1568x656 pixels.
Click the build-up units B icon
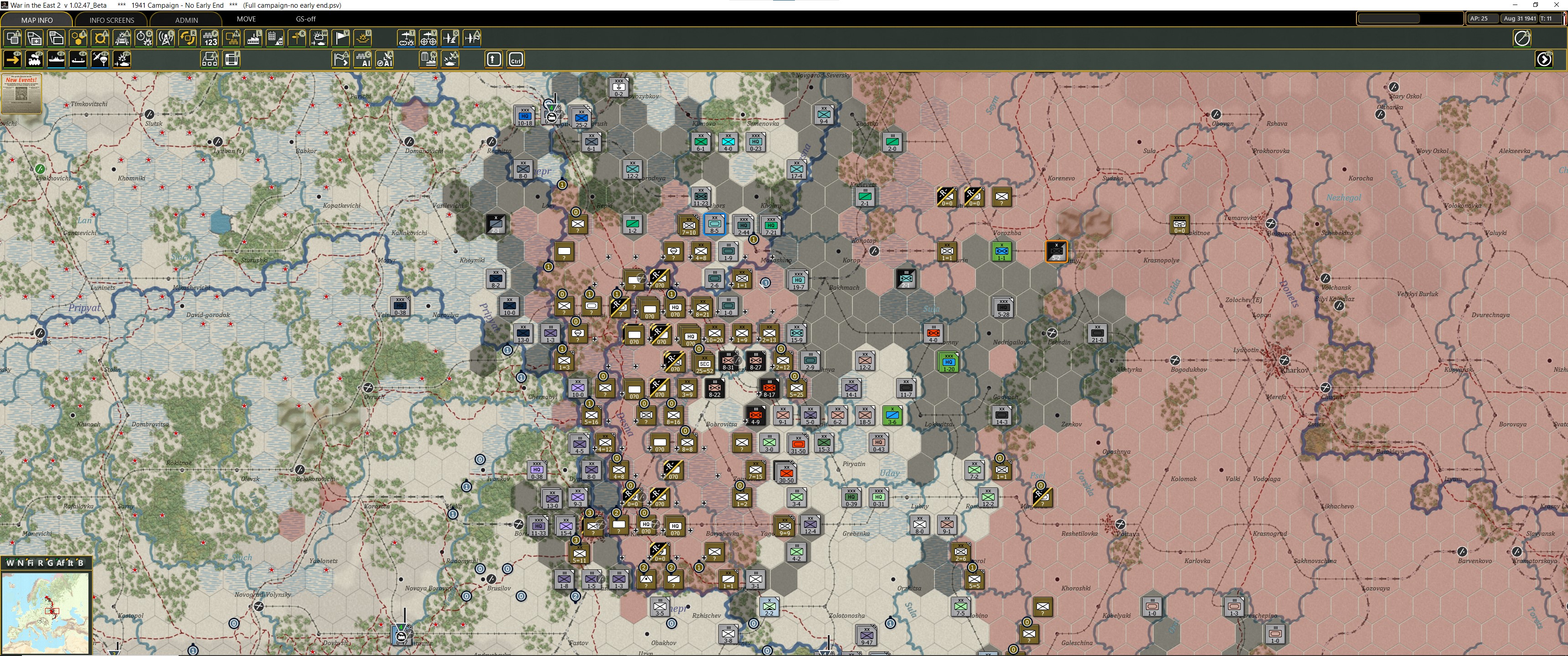click(210, 59)
